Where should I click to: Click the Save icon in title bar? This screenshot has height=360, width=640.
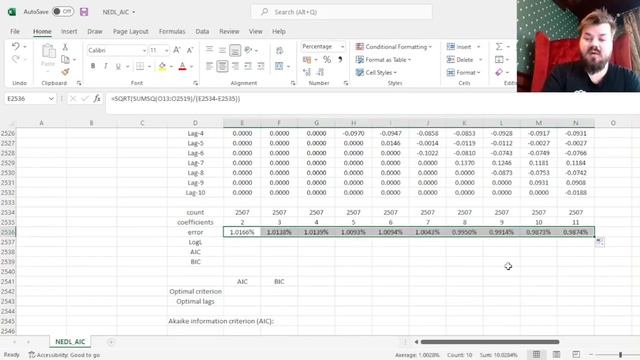(x=84, y=12)
